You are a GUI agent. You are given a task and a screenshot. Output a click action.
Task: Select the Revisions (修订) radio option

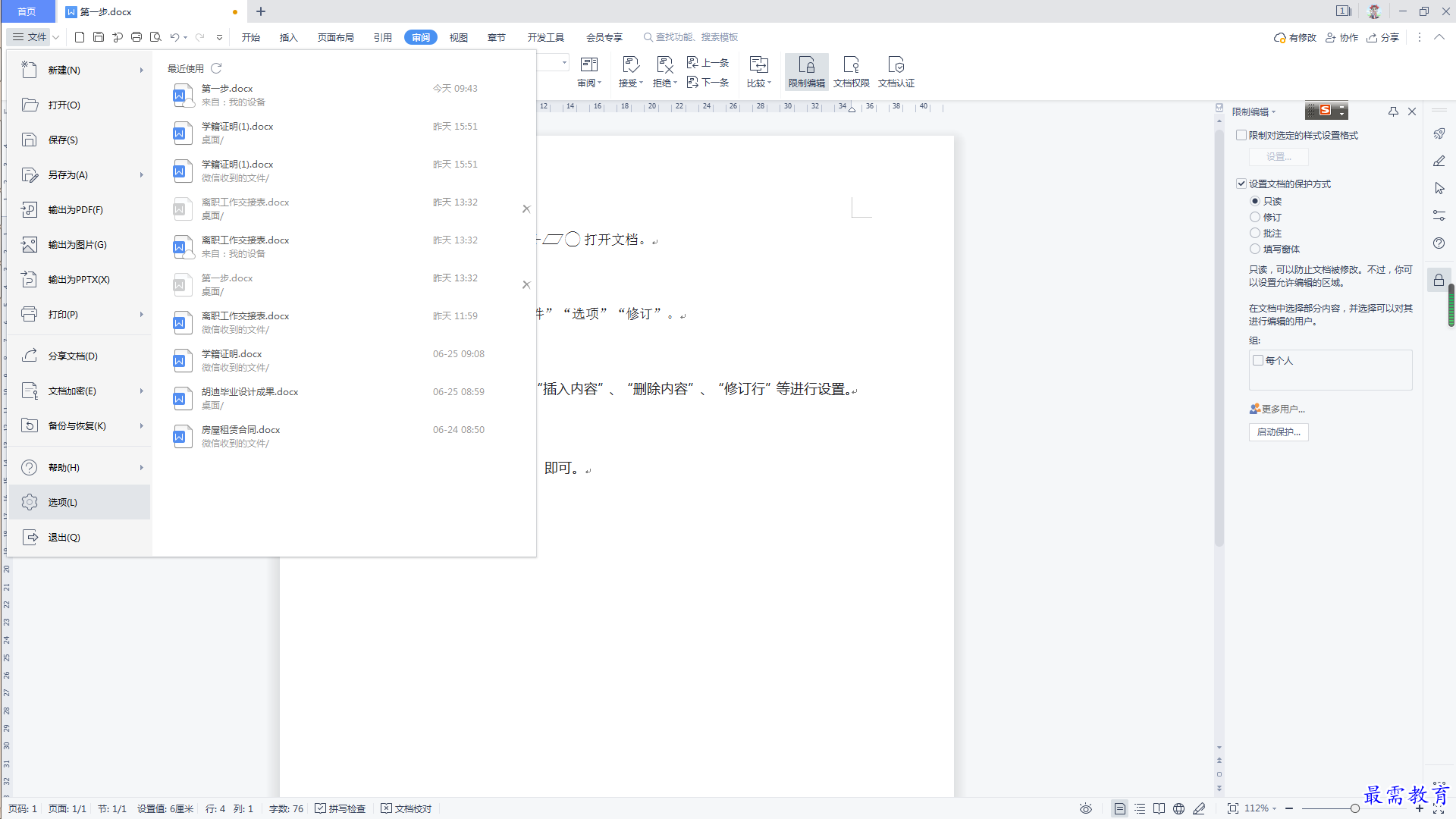point(1255,217)
